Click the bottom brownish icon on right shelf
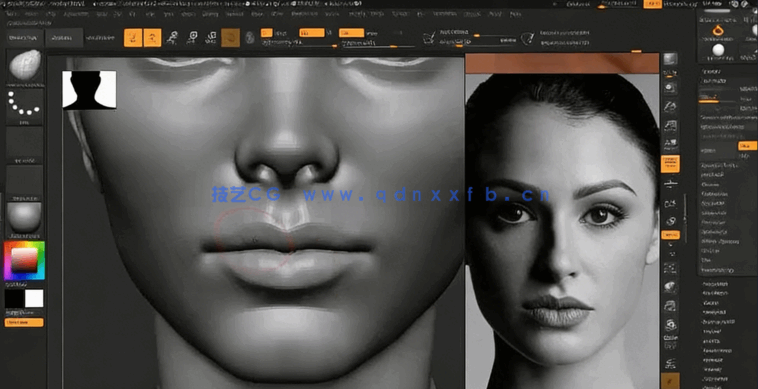 [670, 381]
